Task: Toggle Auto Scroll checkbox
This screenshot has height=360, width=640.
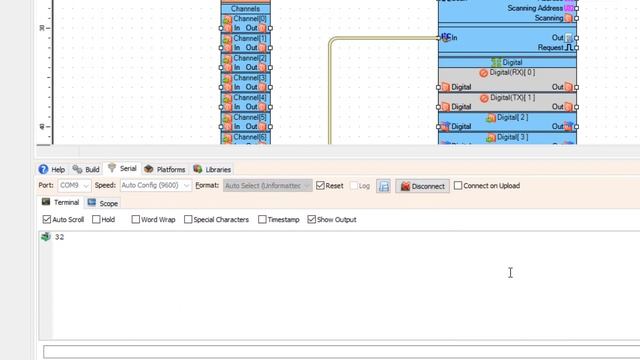Action: click(47, 220)
